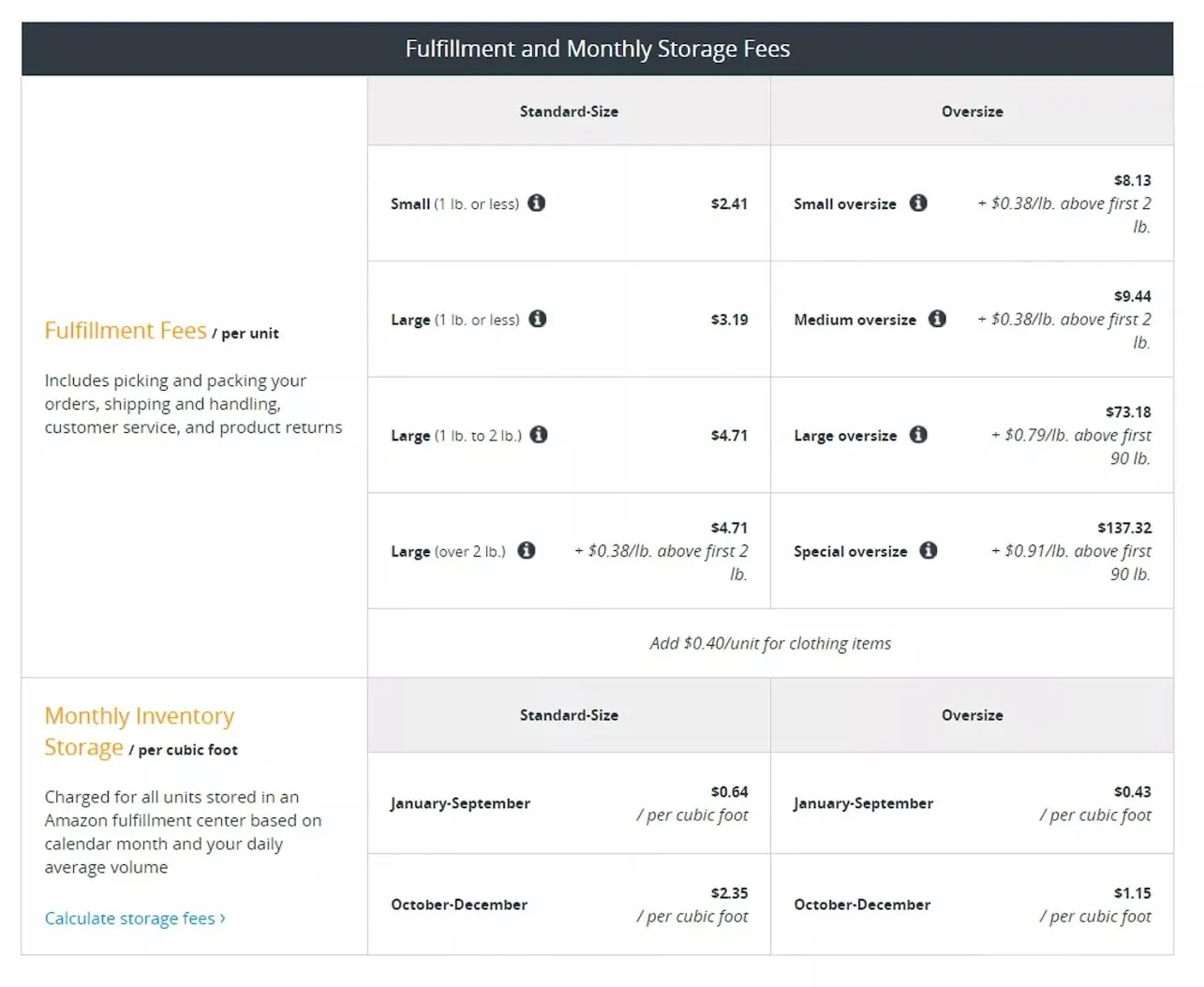Click the Fulfillment and Monthly Storage Fees title
The height and width of the screenshot is (987, 1204).
597,49
